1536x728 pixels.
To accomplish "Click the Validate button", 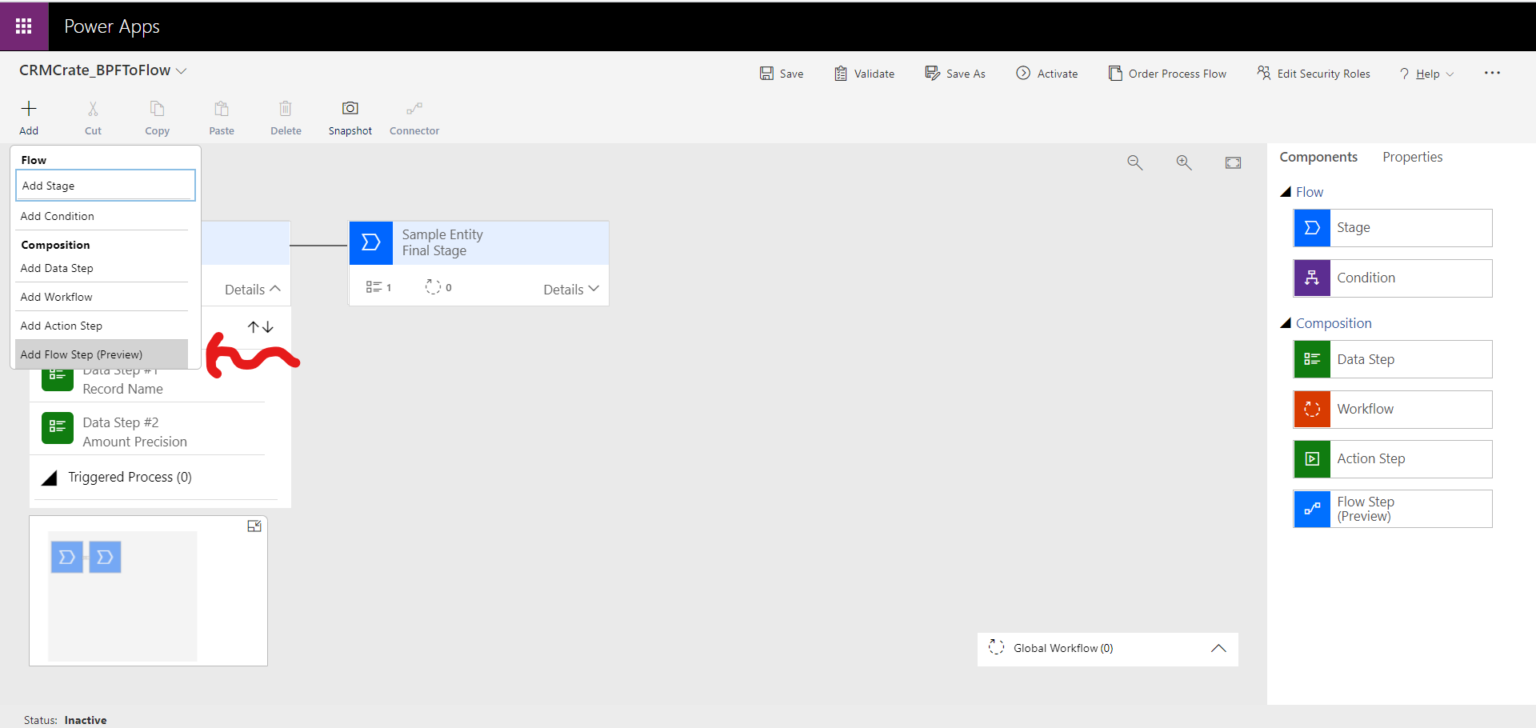I will pos(864,73).
